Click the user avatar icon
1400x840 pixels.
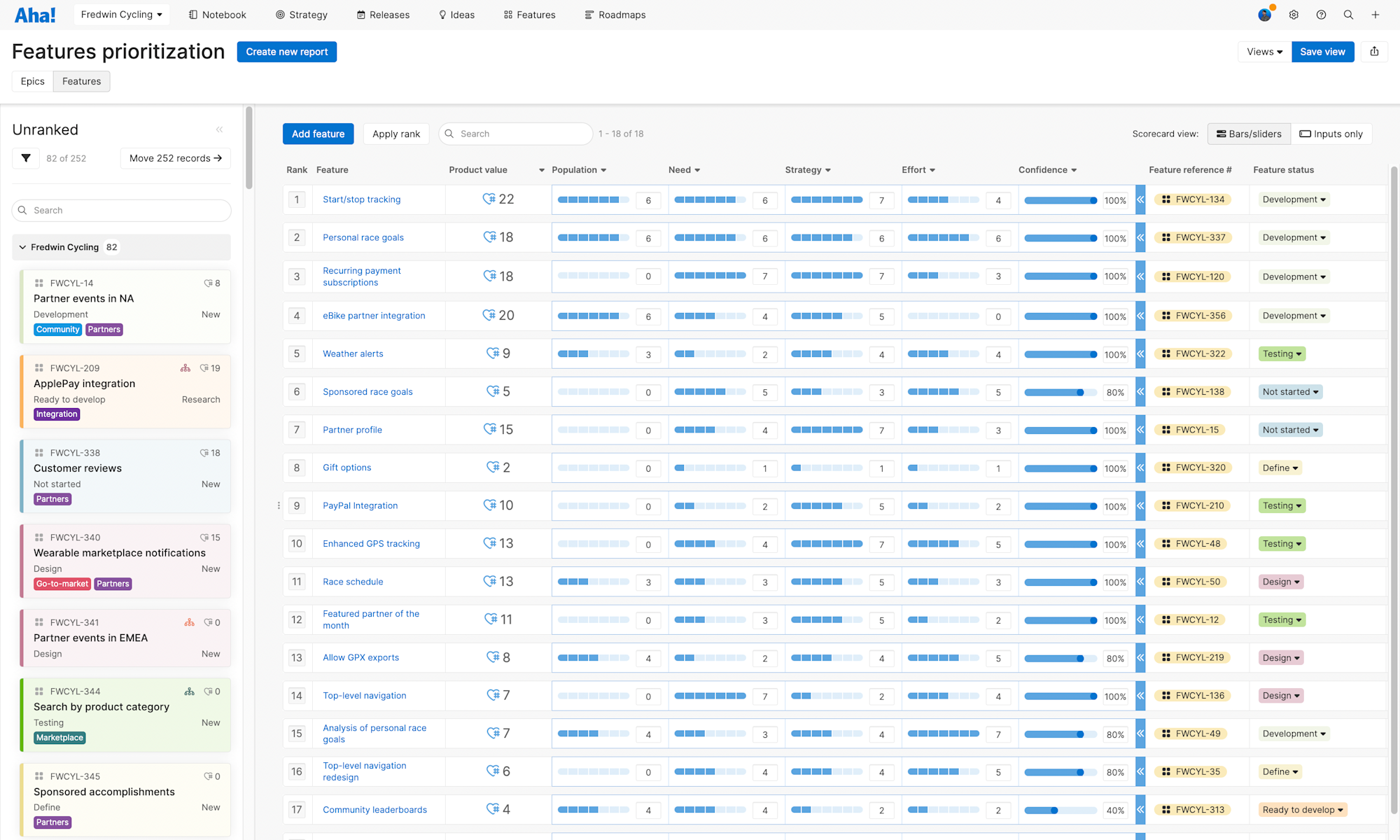(x=1264, y=15)
